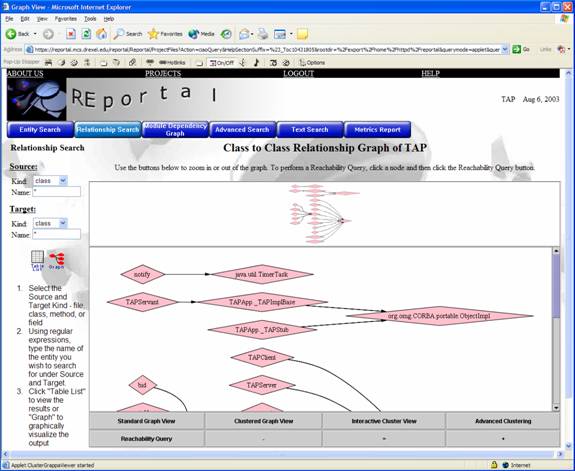The image size is (575, 471).
Task: Click the Refresh page icon
Action: point(86,34)
